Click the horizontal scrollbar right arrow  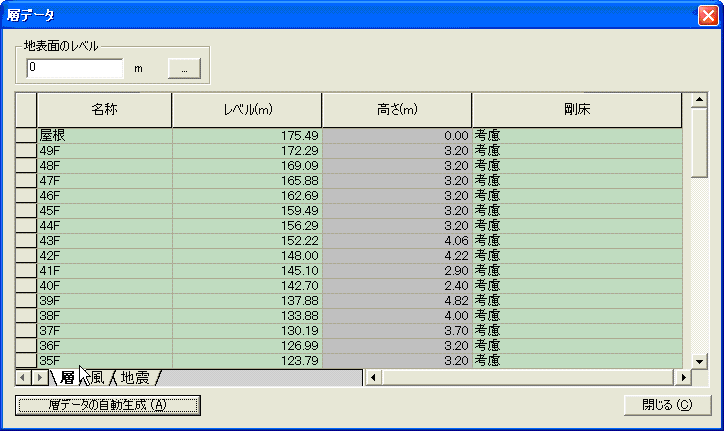684,378
